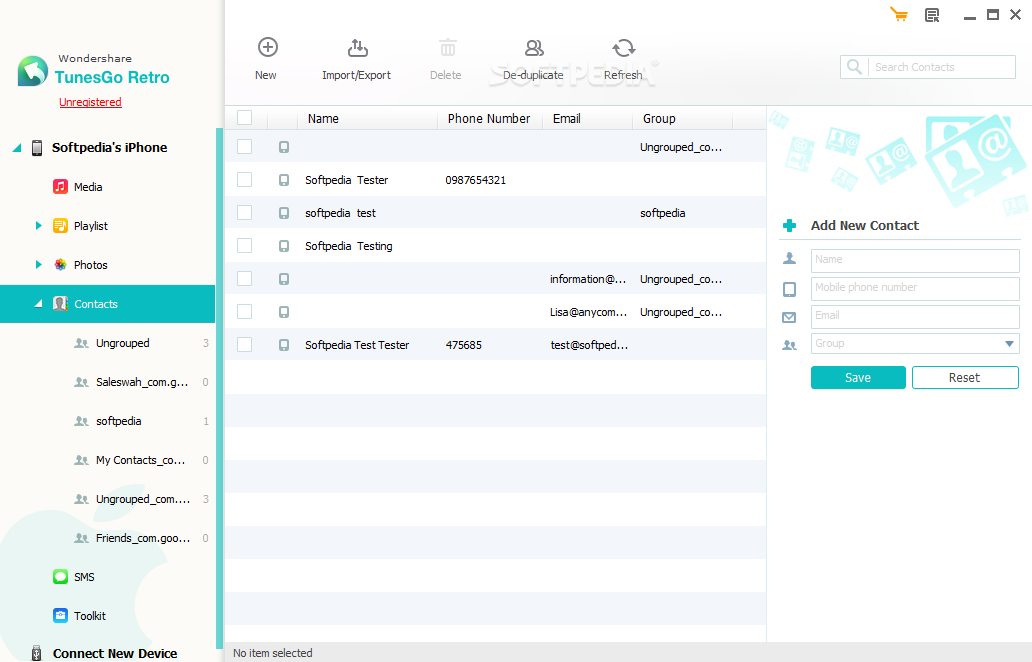Click device icon in Softpedia Tester row
The width and height of the screenshot is (1032, 662).
(284, 180)
